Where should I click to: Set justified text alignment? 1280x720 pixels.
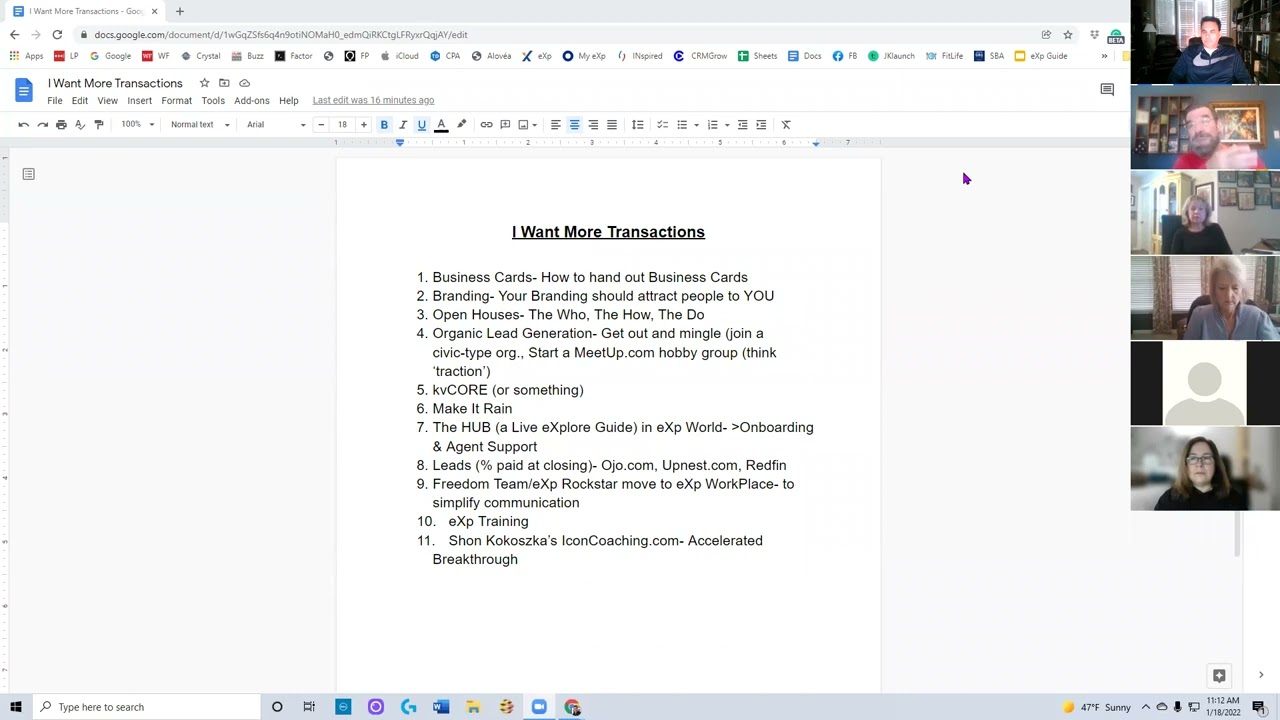pos(612,125)
